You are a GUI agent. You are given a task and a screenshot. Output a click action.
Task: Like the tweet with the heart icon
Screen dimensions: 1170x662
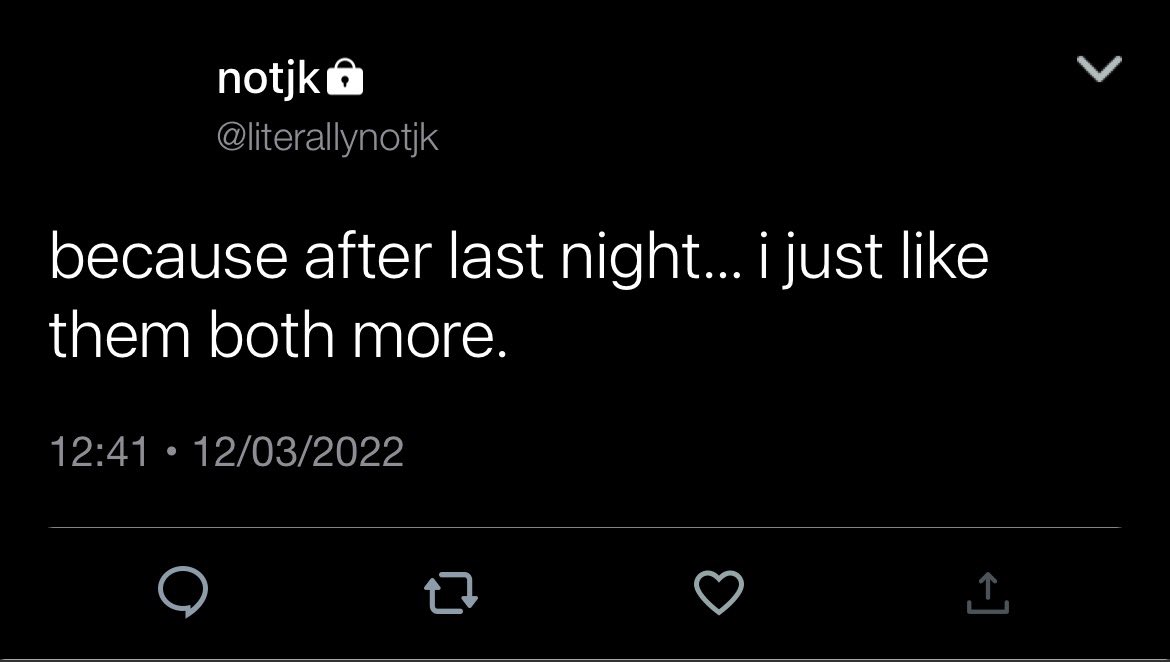click(x=719, y=592)
